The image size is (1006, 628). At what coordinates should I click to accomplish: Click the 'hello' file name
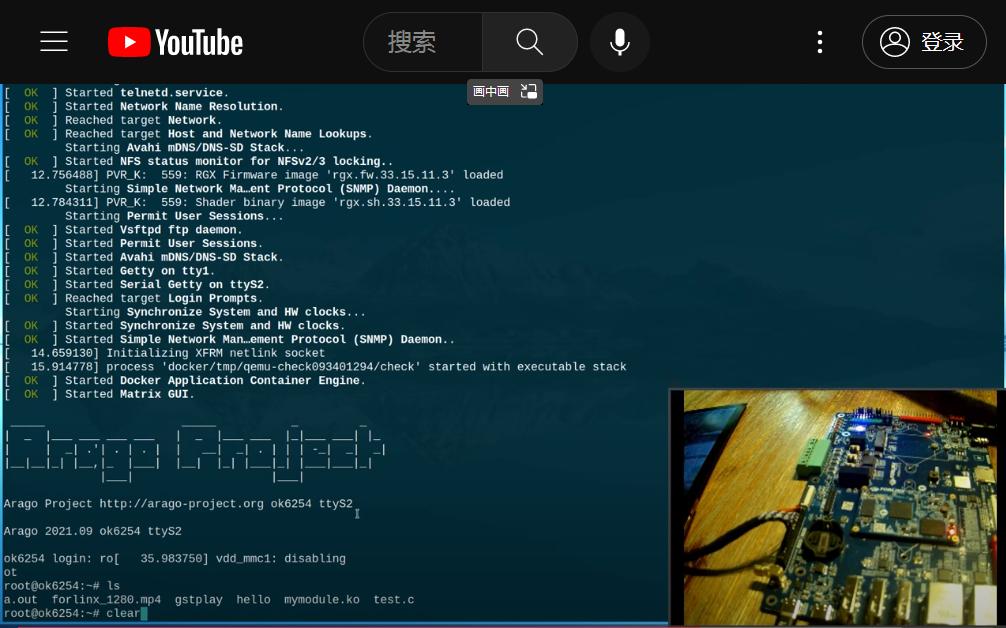[x=253, y=600]
